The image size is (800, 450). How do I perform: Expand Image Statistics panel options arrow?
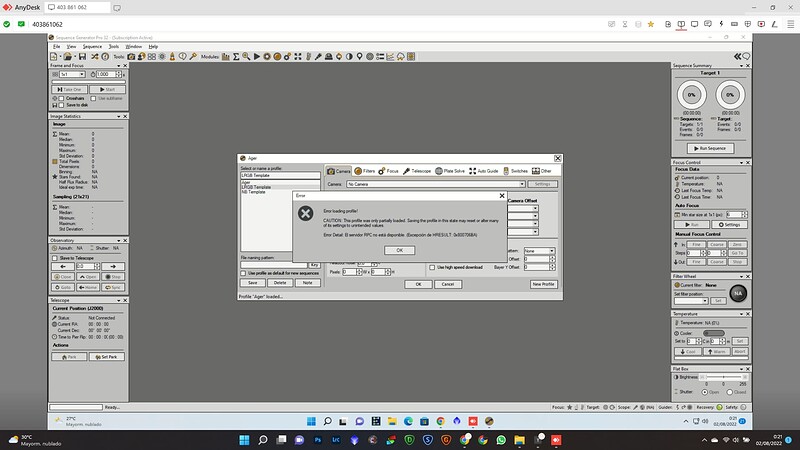point(119,117)
